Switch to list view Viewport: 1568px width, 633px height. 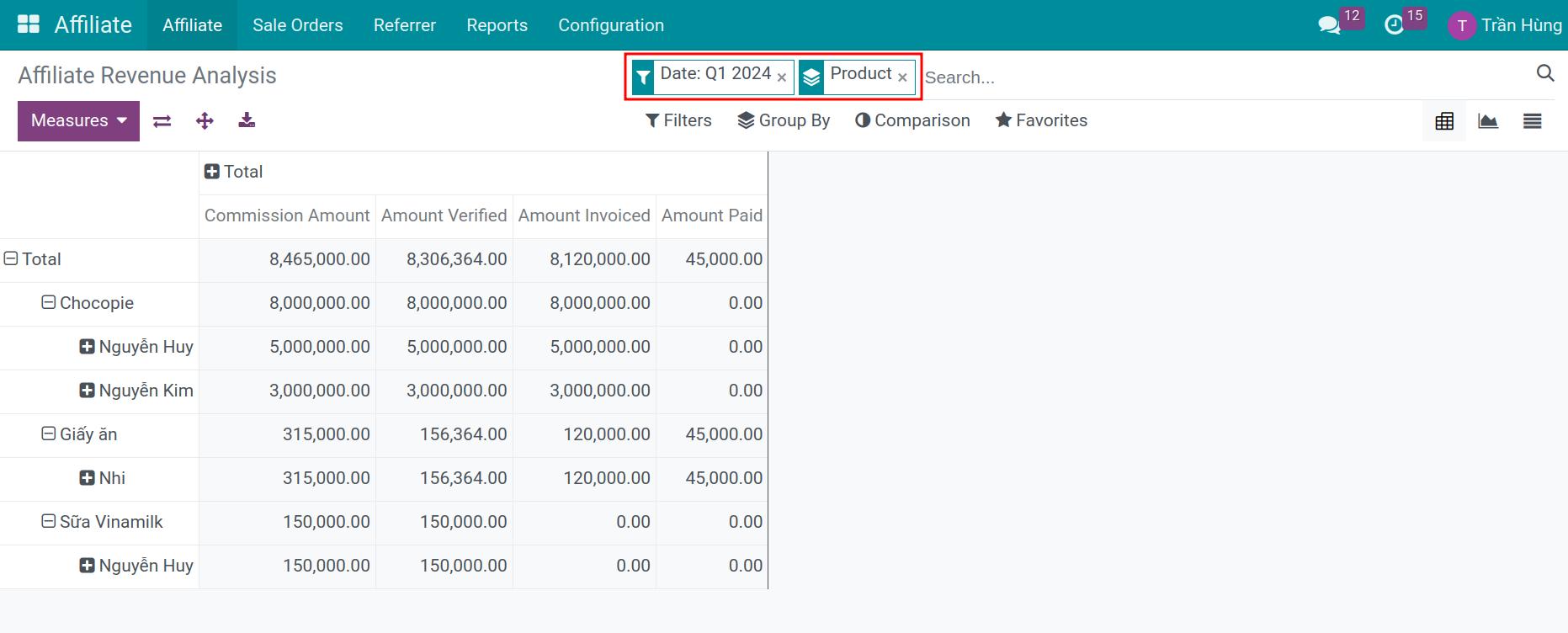point(1533,121)
